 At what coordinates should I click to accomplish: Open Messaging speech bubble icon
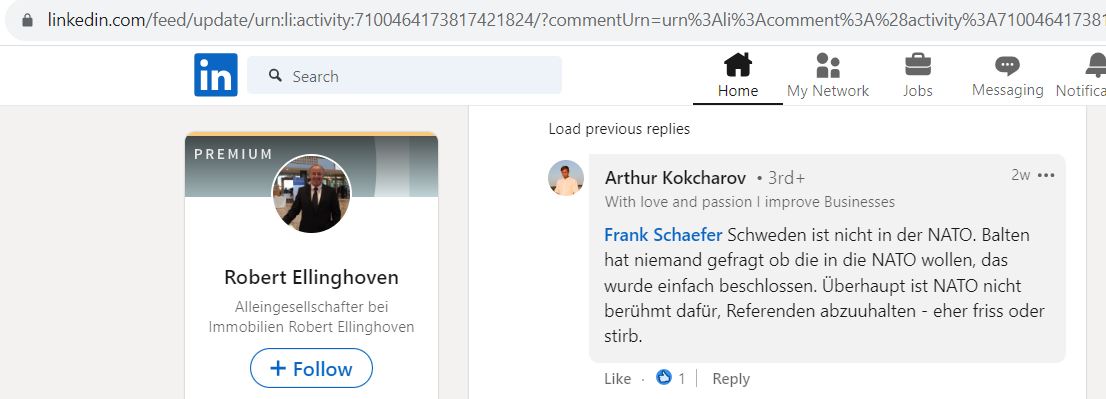point(1007,66)
